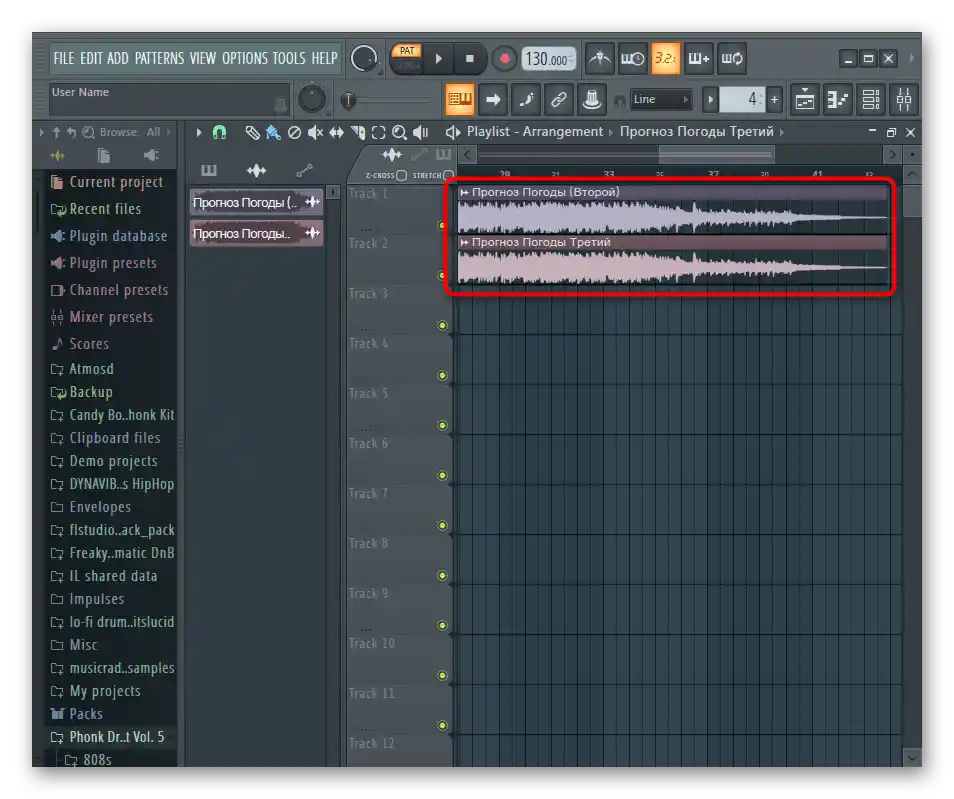
Task: Click the record button in the transport
Action: pos(504,58)
